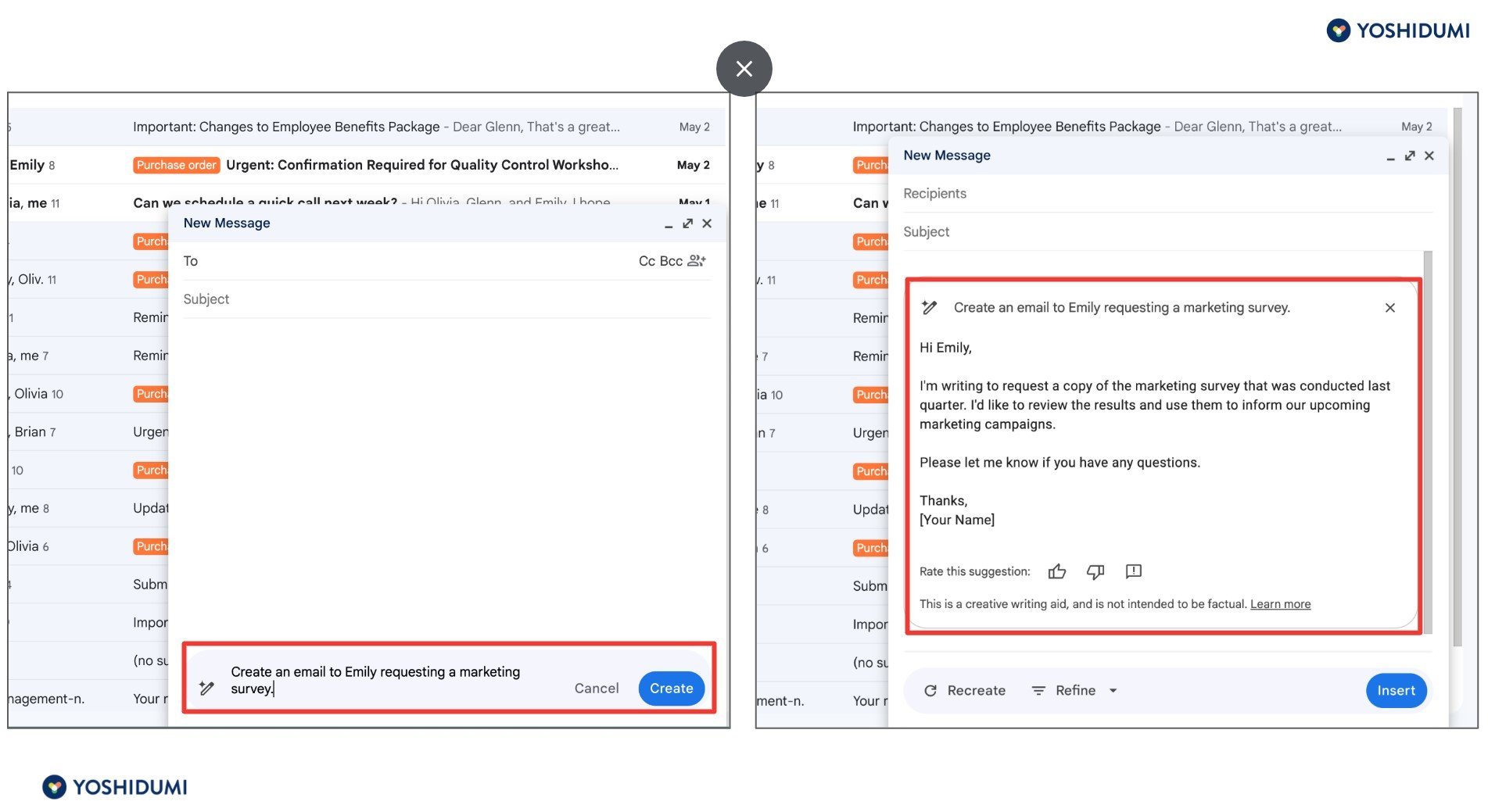
Task: Click the Yoshidumi logo at top right
Action: [1398, 30]
